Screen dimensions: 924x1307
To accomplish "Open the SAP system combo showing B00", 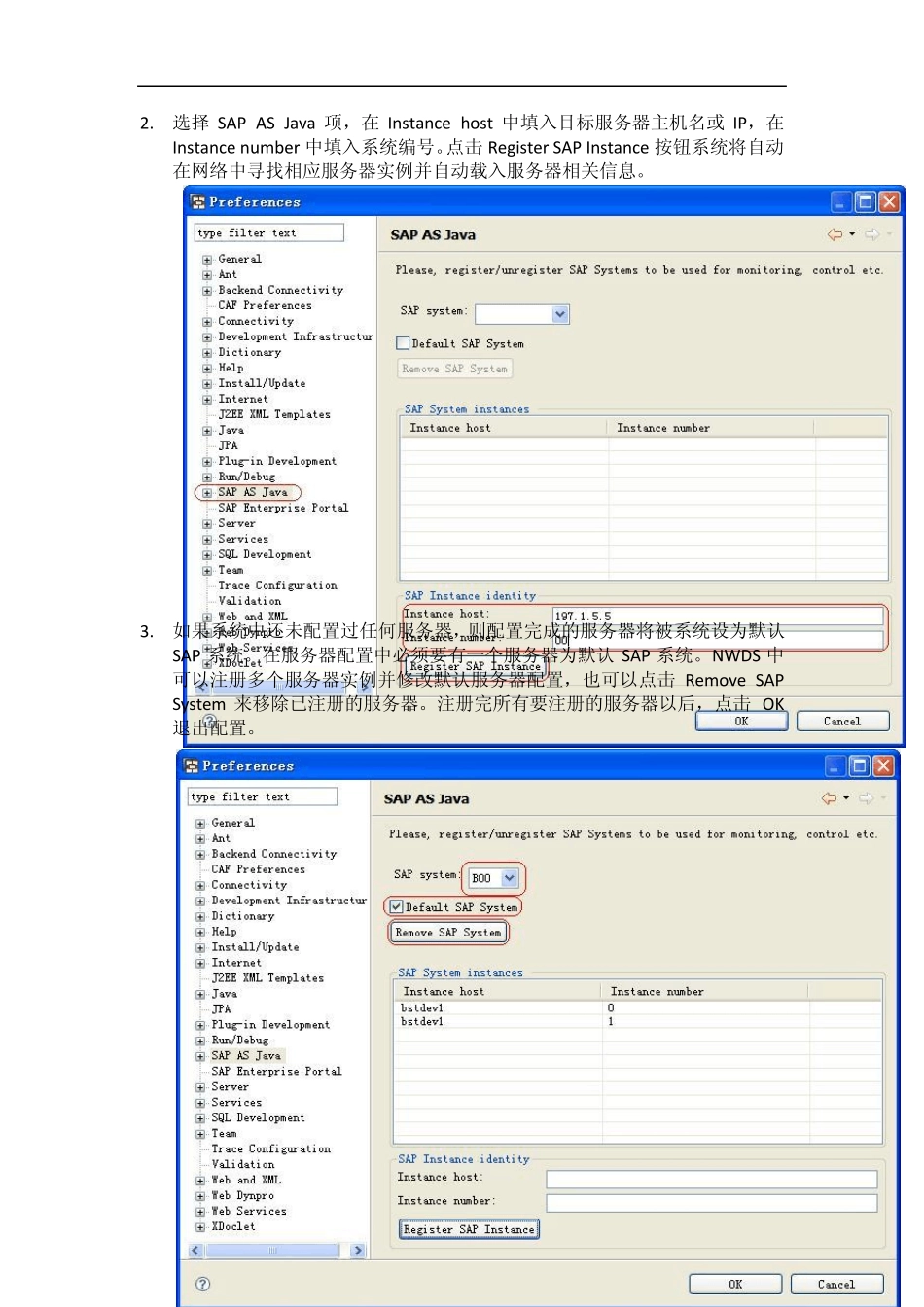I will pyautogui.click(x=494, y=878).
